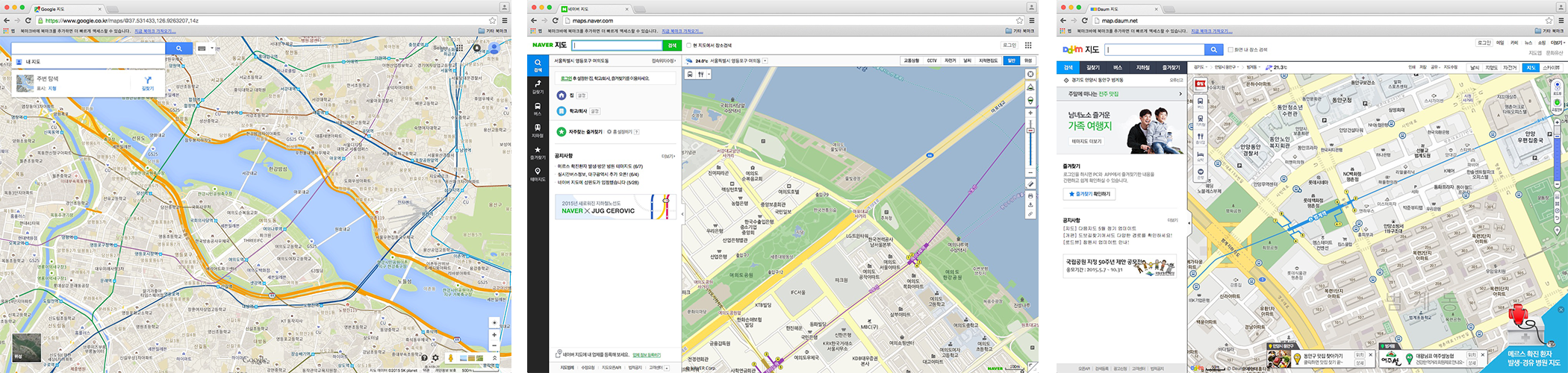
Task: Click the Naver Map search input field
Action: tap(617, 46)
